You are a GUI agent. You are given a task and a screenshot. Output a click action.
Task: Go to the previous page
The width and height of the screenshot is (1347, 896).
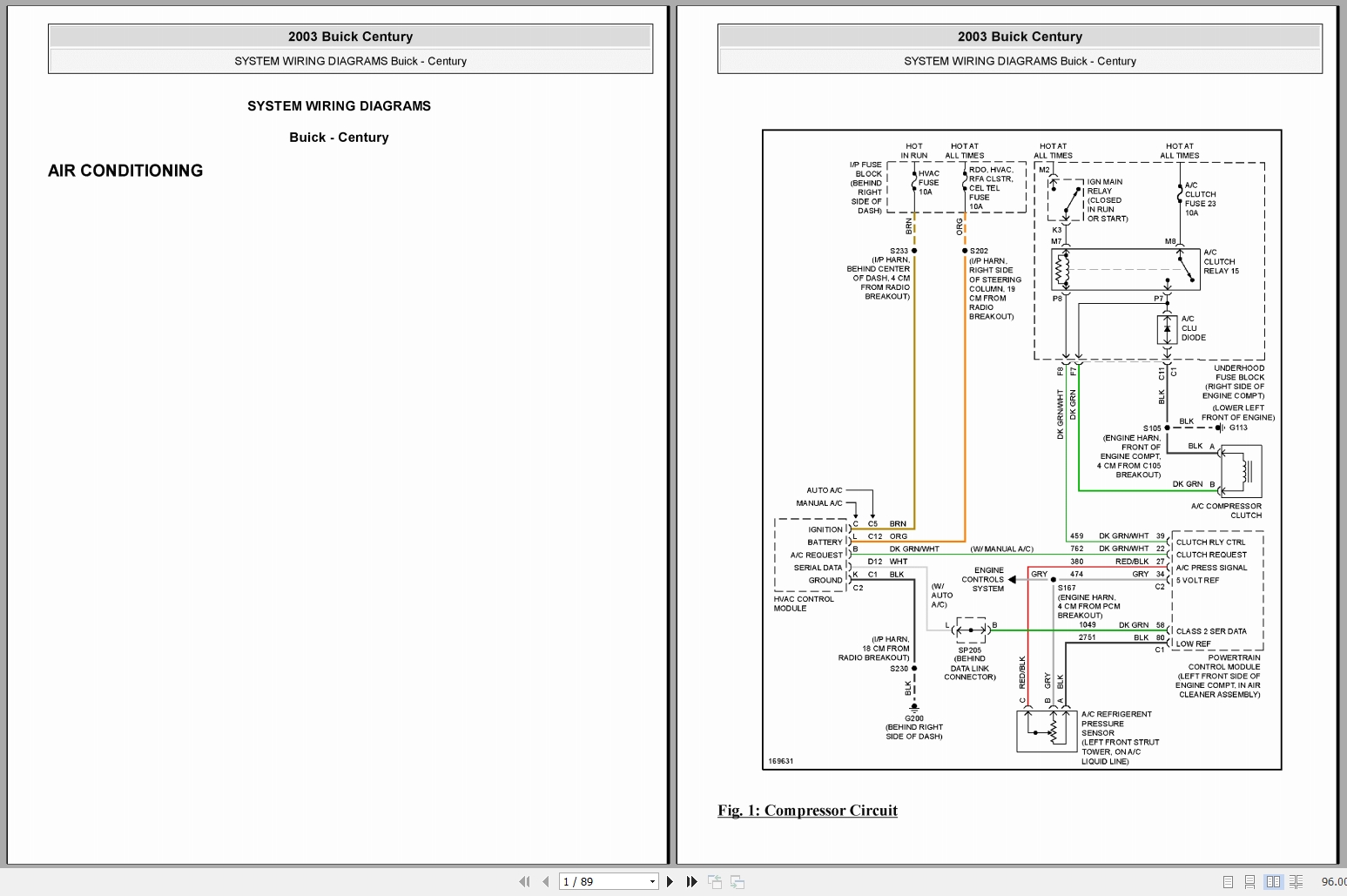(546, 881)
